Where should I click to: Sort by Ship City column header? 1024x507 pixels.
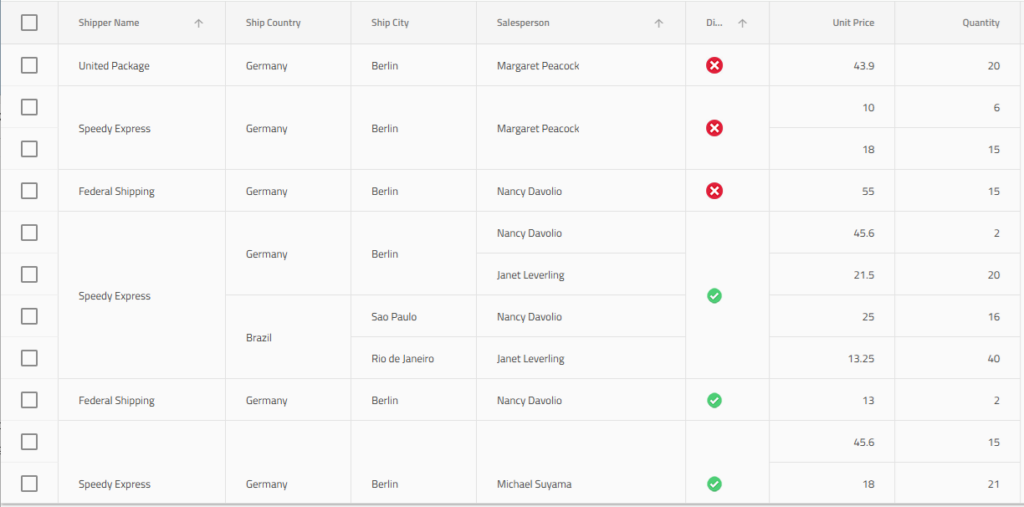(390, 23)
